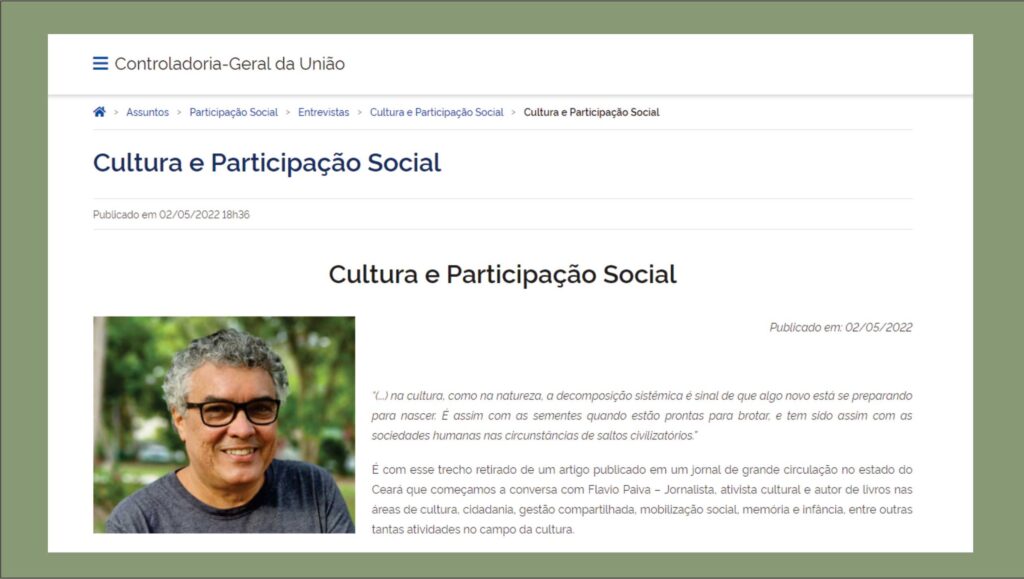The width and height of the screenshot is (1024, 579).
Task: Select the Entrevistas breadcrumb link
Action: pyautogui.click(x=324, y=112)
